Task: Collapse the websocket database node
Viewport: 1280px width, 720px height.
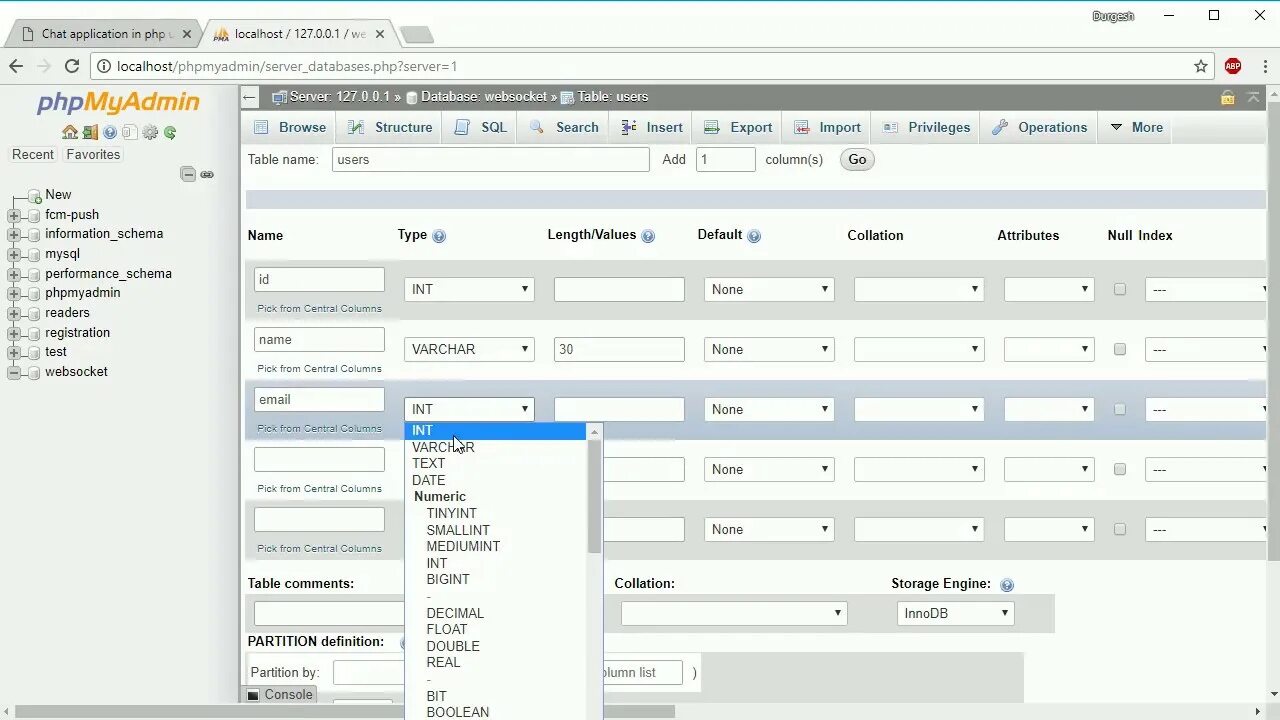Action: (x=14, y=372)
